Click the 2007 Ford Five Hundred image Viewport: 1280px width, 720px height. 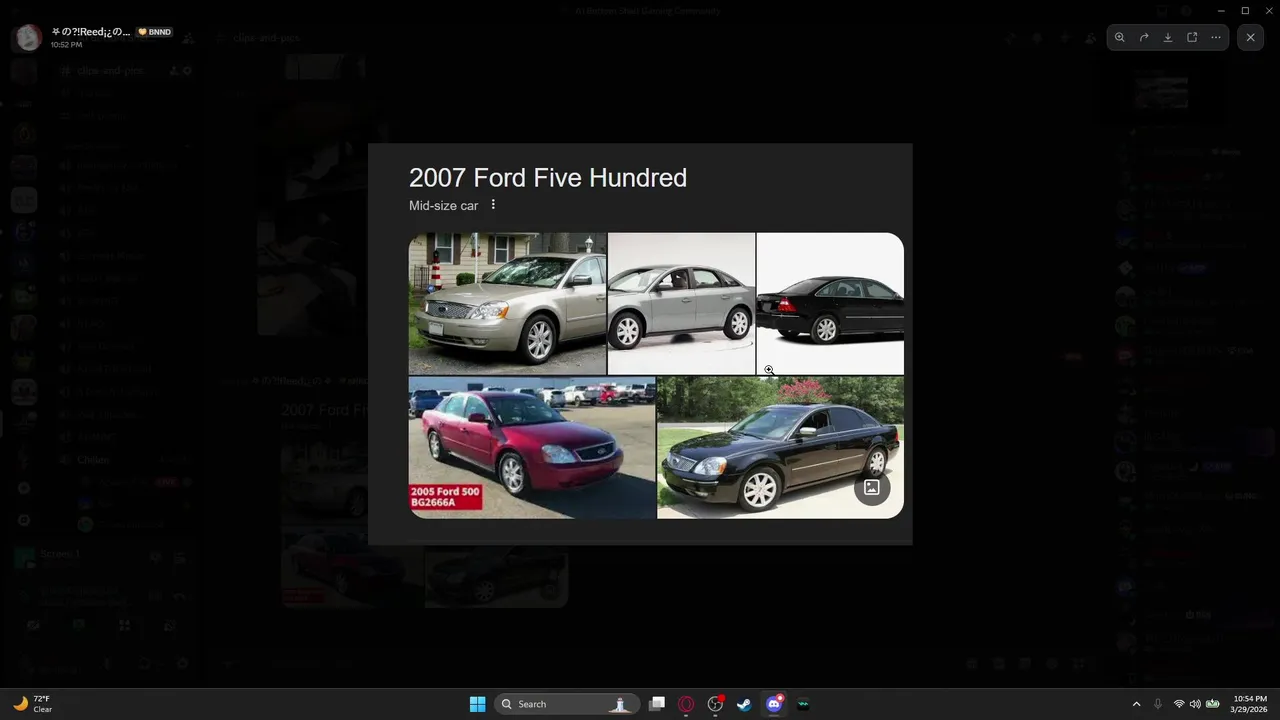point(640,344)
